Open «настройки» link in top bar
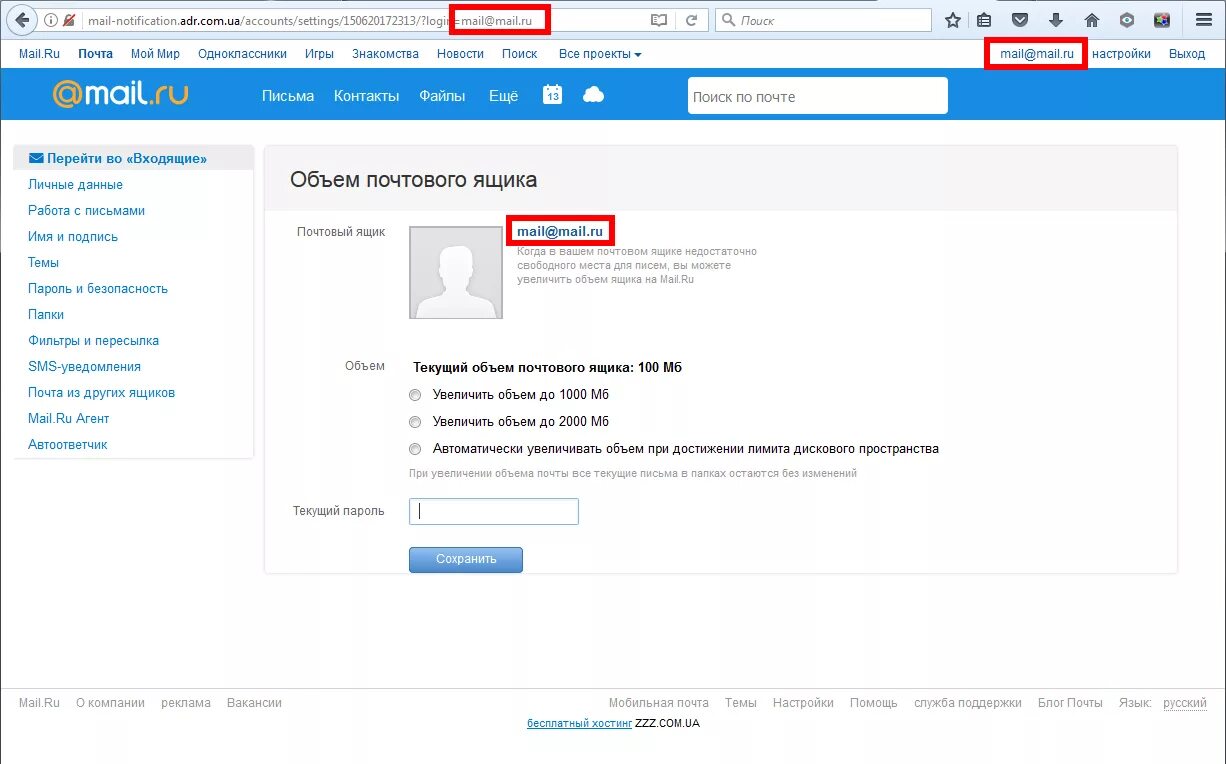The width and height of the screenshot is (1226, 764). click(1121, 54)
